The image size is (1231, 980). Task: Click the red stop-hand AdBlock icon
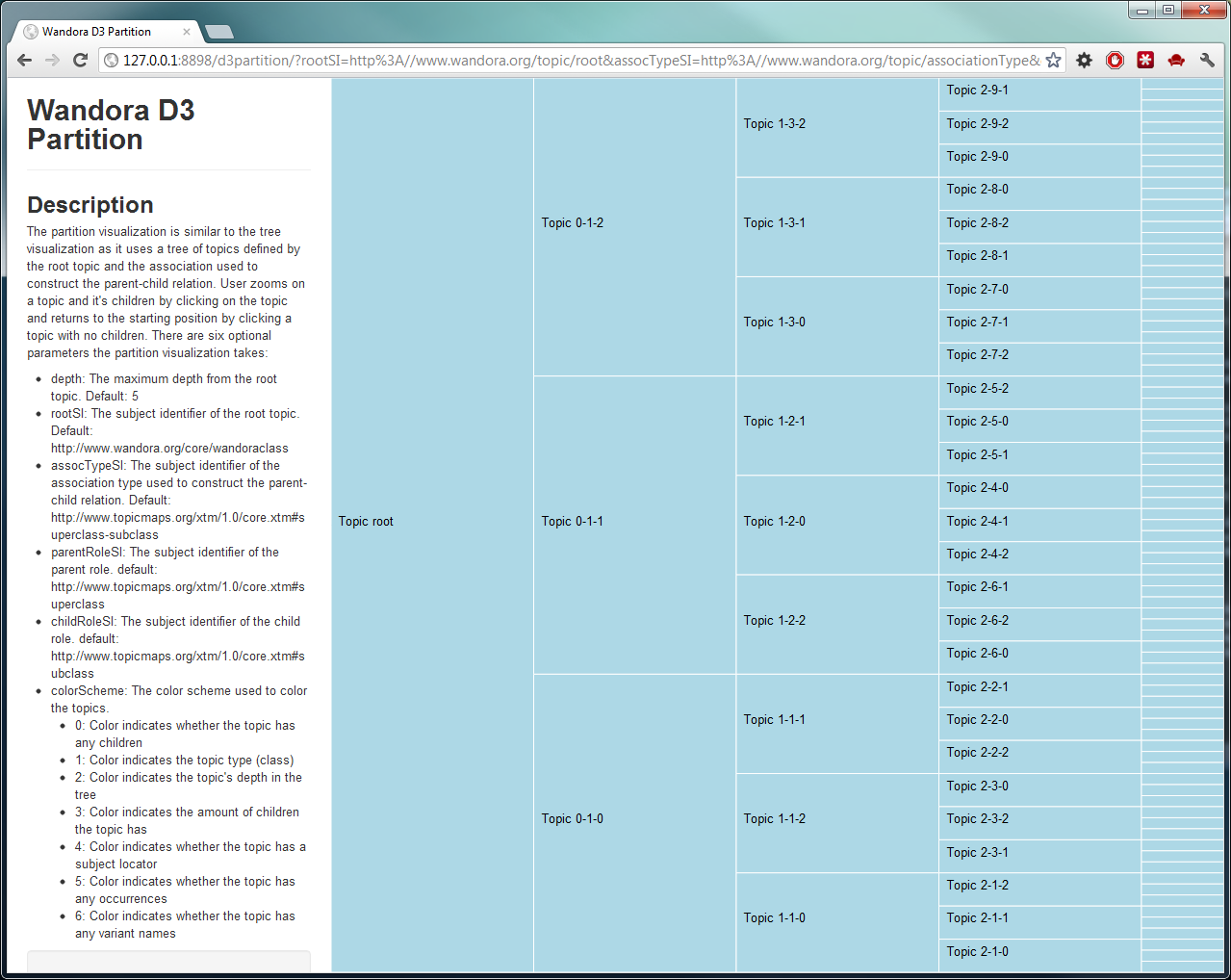click(x=1115, y=60)
